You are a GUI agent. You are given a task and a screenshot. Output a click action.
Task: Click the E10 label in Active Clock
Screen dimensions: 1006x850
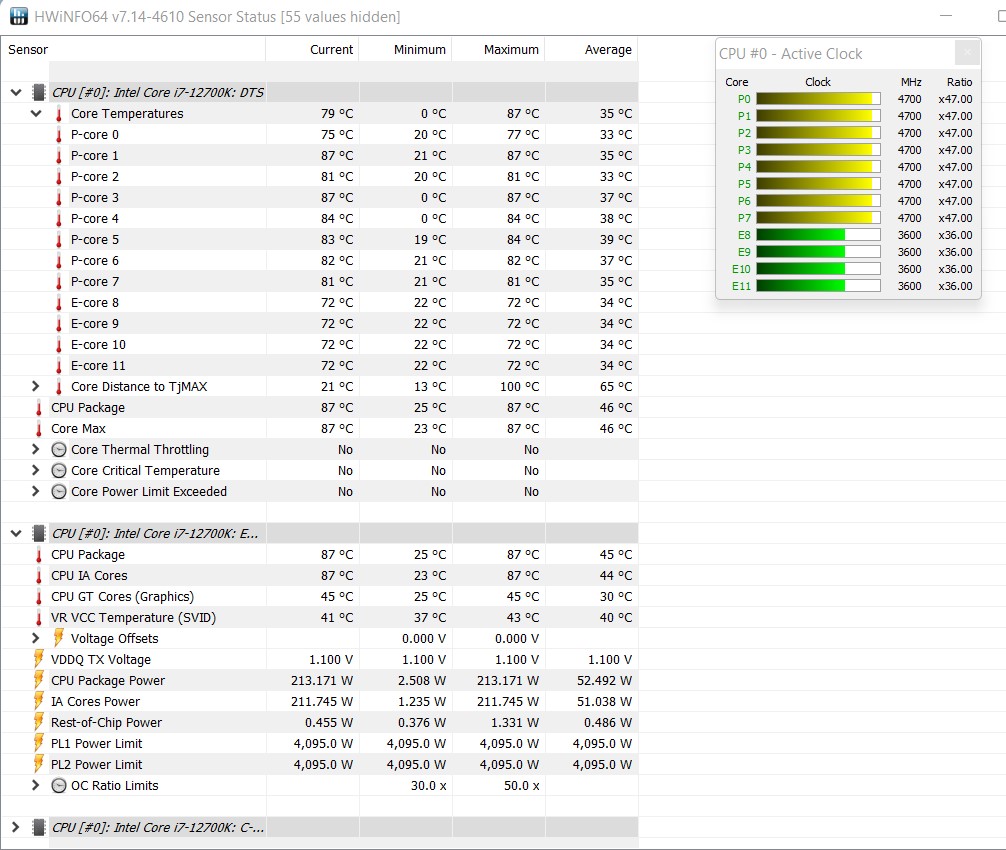coord(741,269)
